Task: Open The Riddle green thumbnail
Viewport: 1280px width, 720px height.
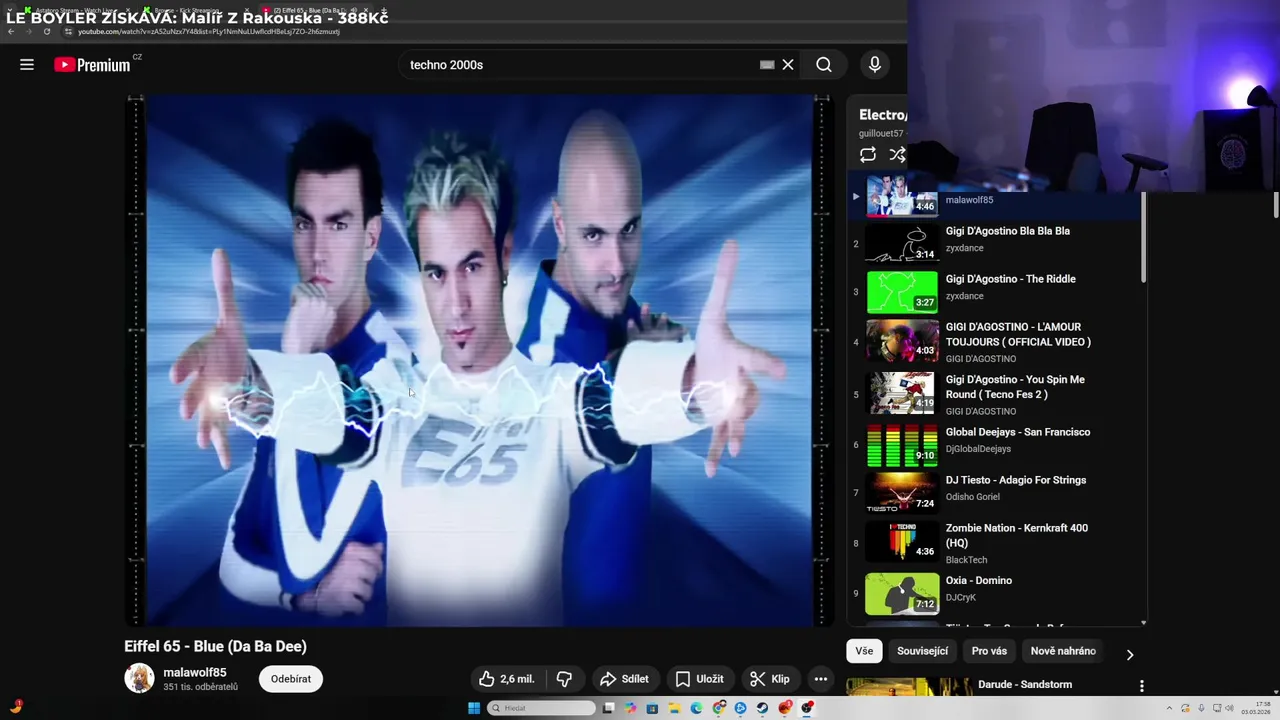Action: [x=902, y=292]
